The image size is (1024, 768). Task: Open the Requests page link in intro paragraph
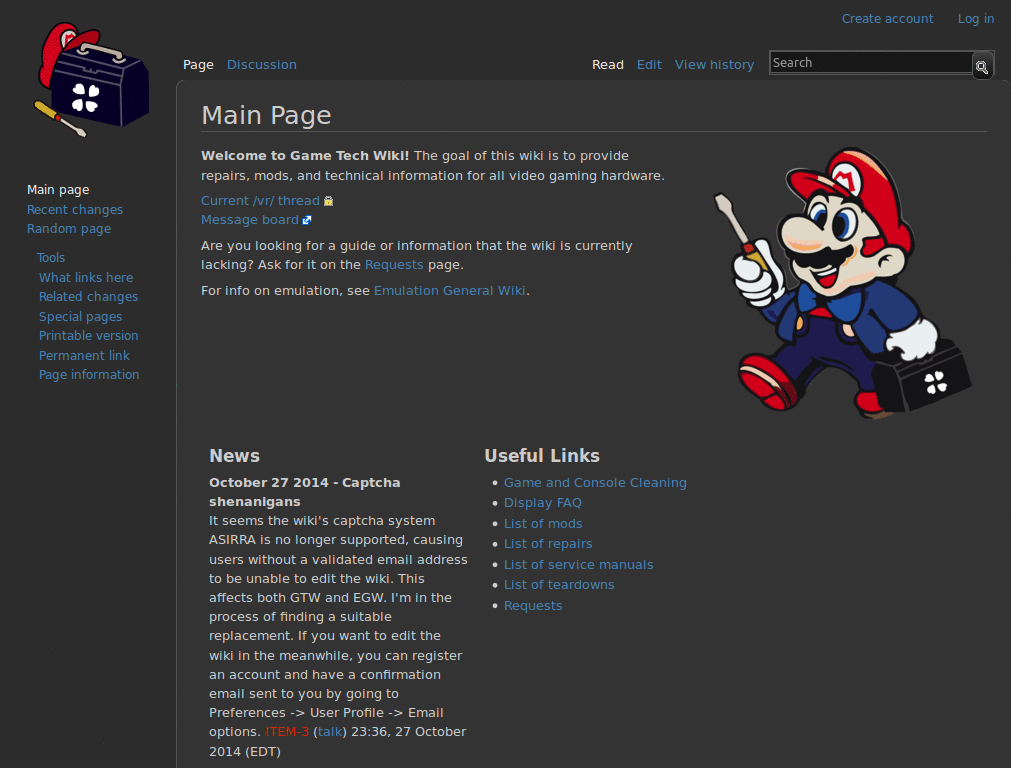(394, 265)
